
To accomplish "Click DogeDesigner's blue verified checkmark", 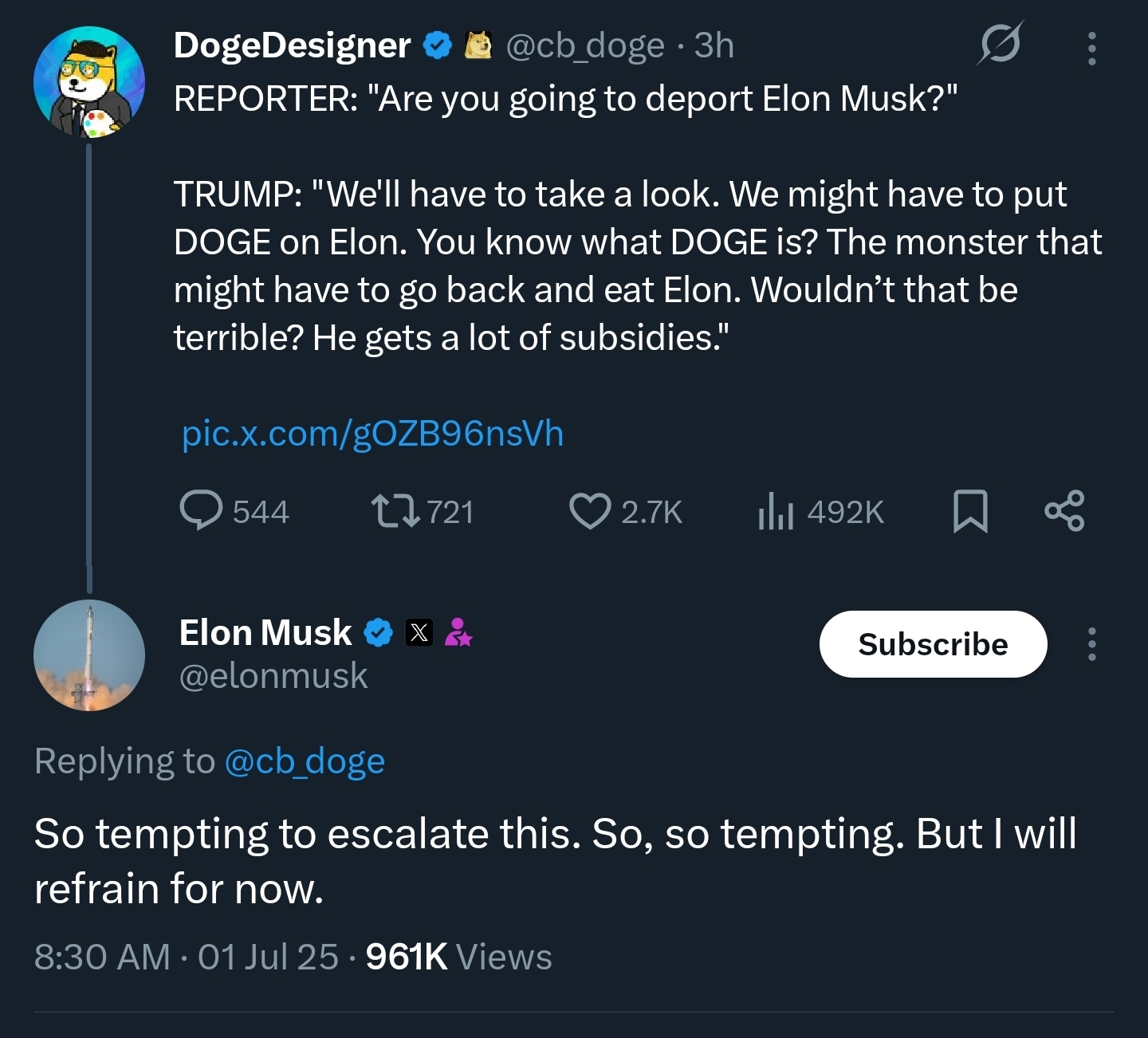I will click(x=437, y=45).
